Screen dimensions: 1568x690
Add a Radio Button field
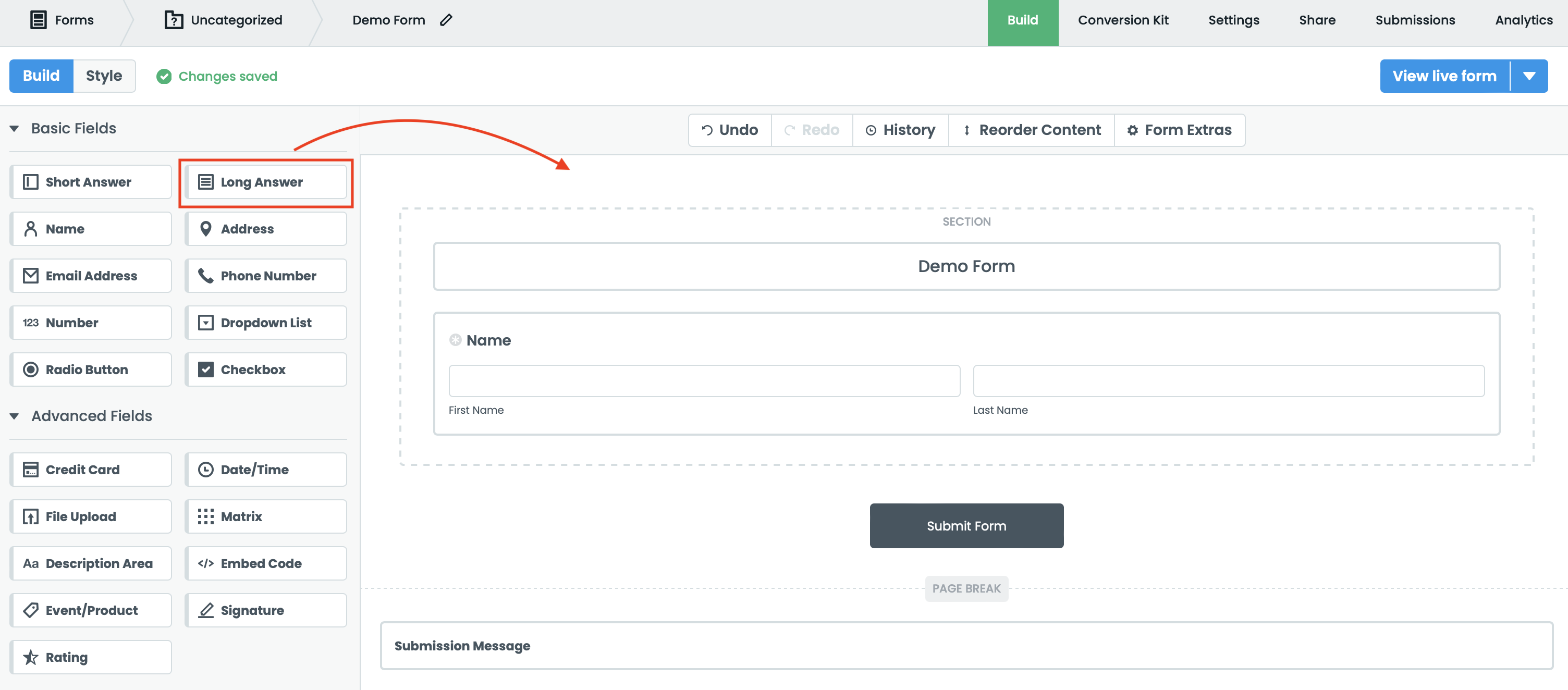91,369
